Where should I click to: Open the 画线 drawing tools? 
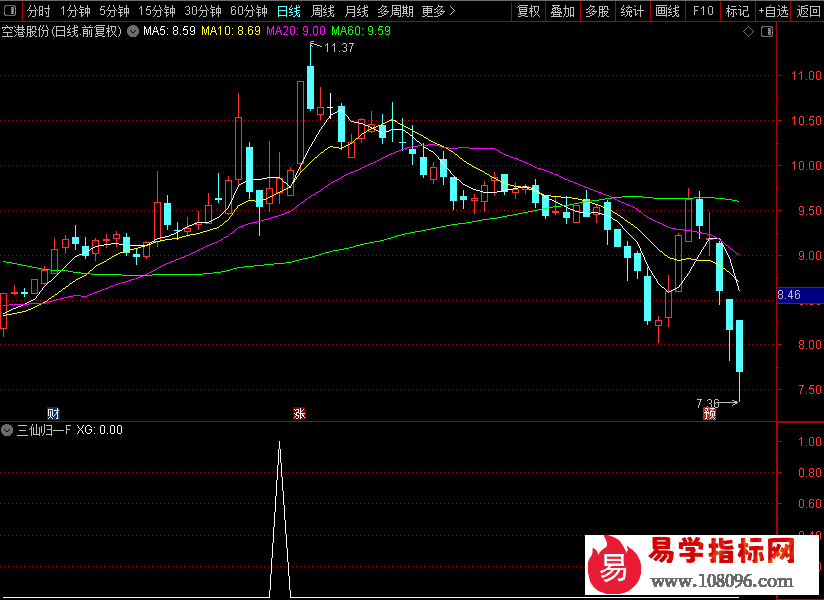[667, 11]
